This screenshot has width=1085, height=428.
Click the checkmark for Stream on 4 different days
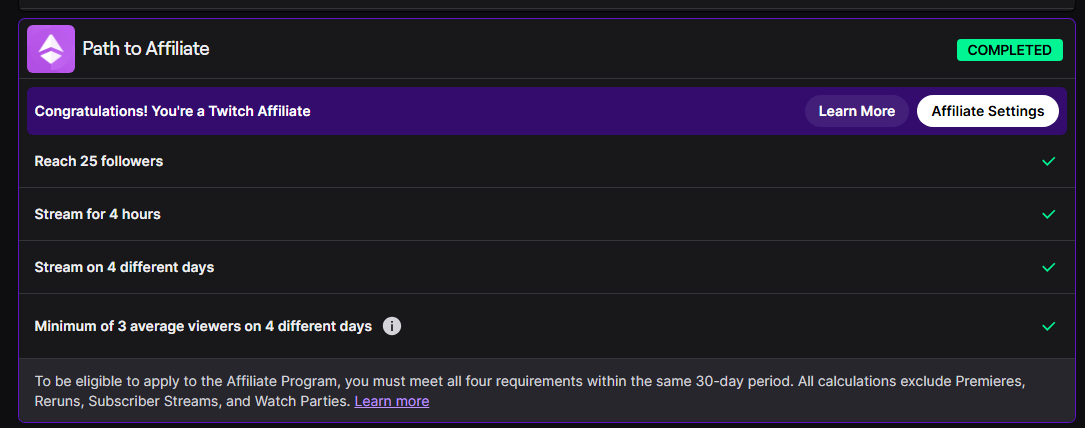coord(1048,267)
